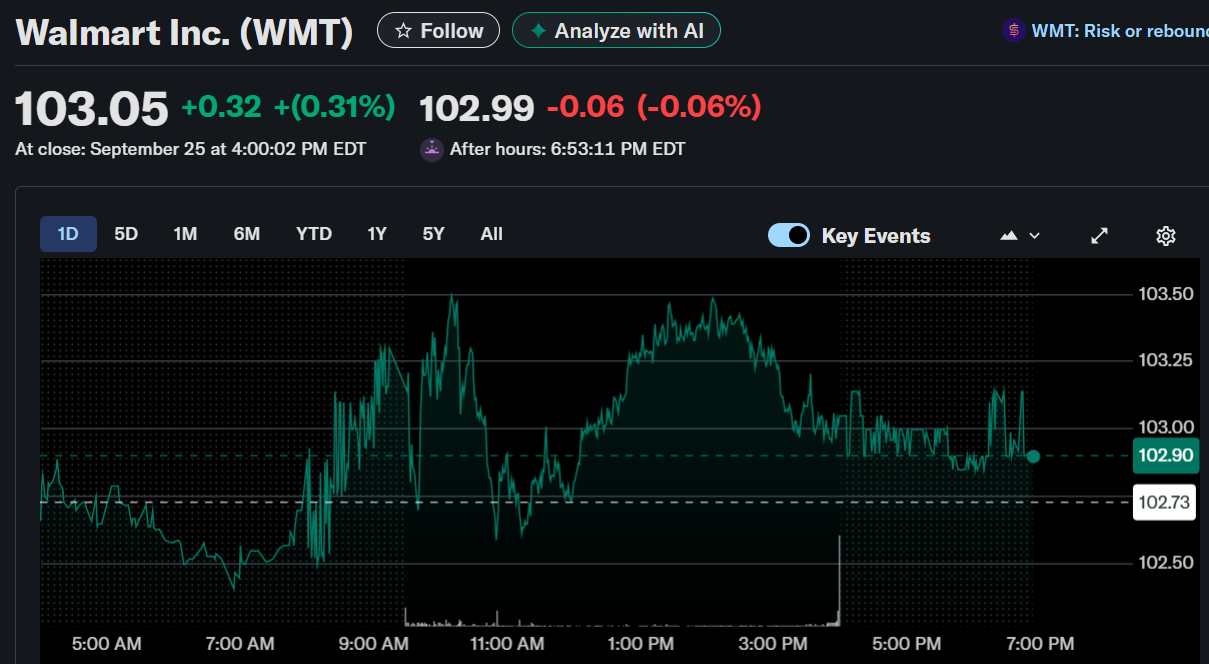Switch to the 1M range
Image resolution: width=1209 pixels, height=664 pixels.
tap(185, 234)
